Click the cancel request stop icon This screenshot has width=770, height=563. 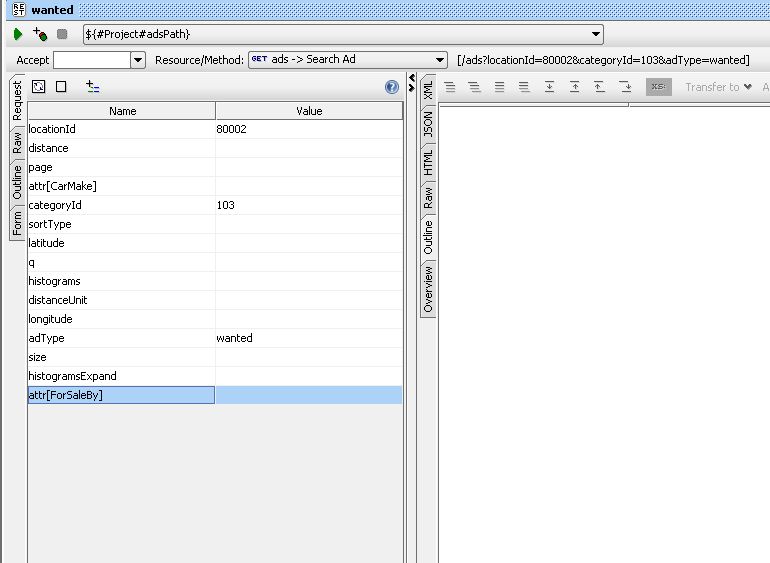click(62, 34)
